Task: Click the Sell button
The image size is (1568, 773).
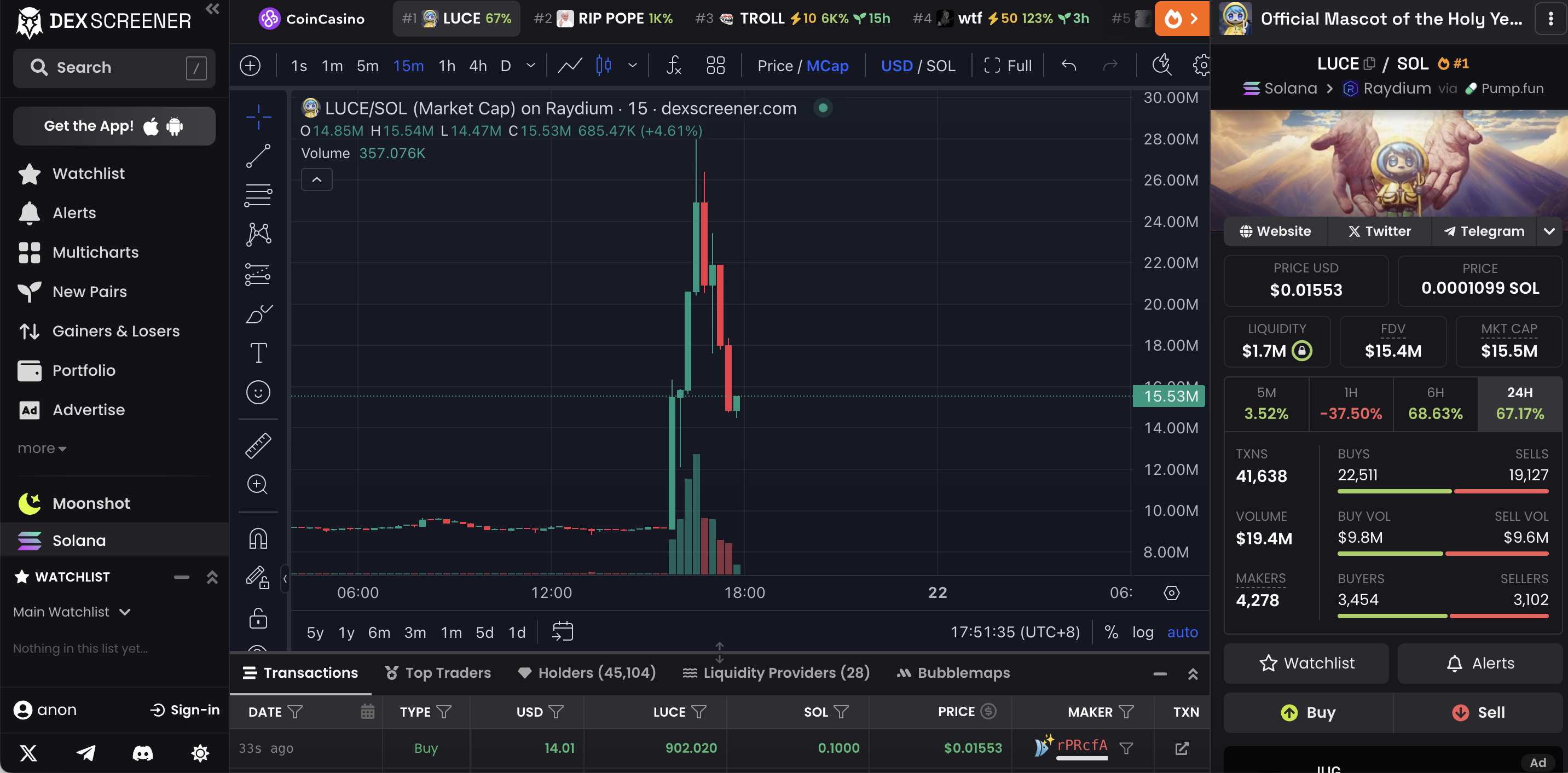Action: tap(1478, 712)
